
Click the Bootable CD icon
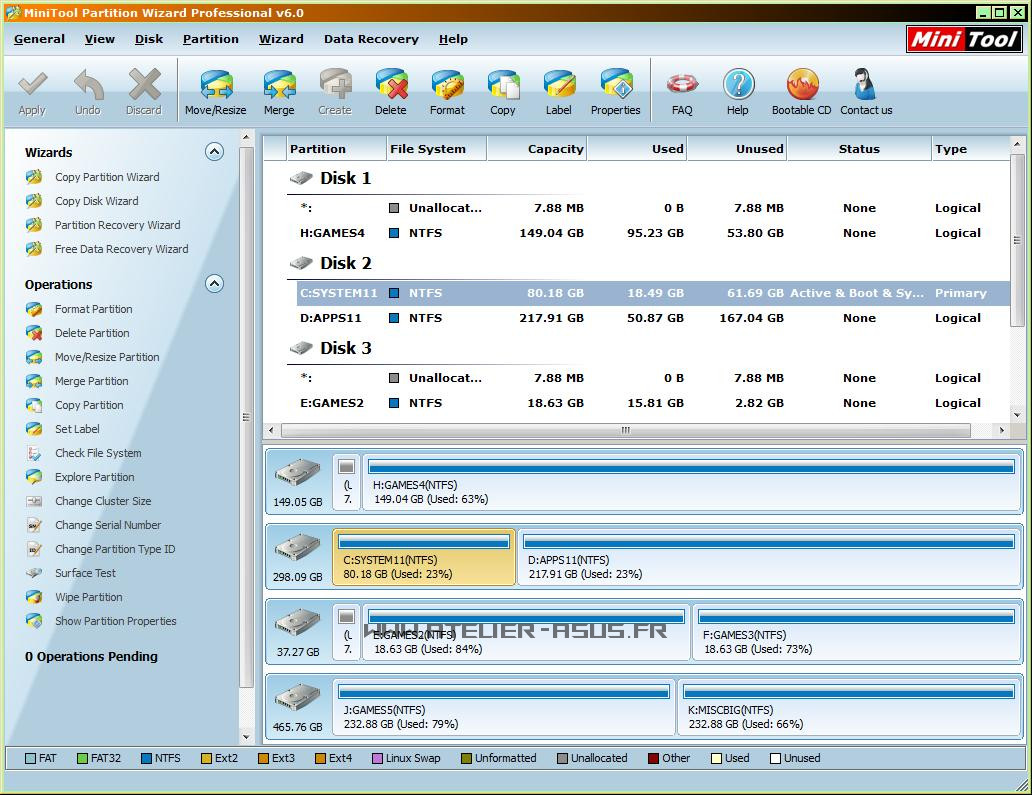(801, 92)
